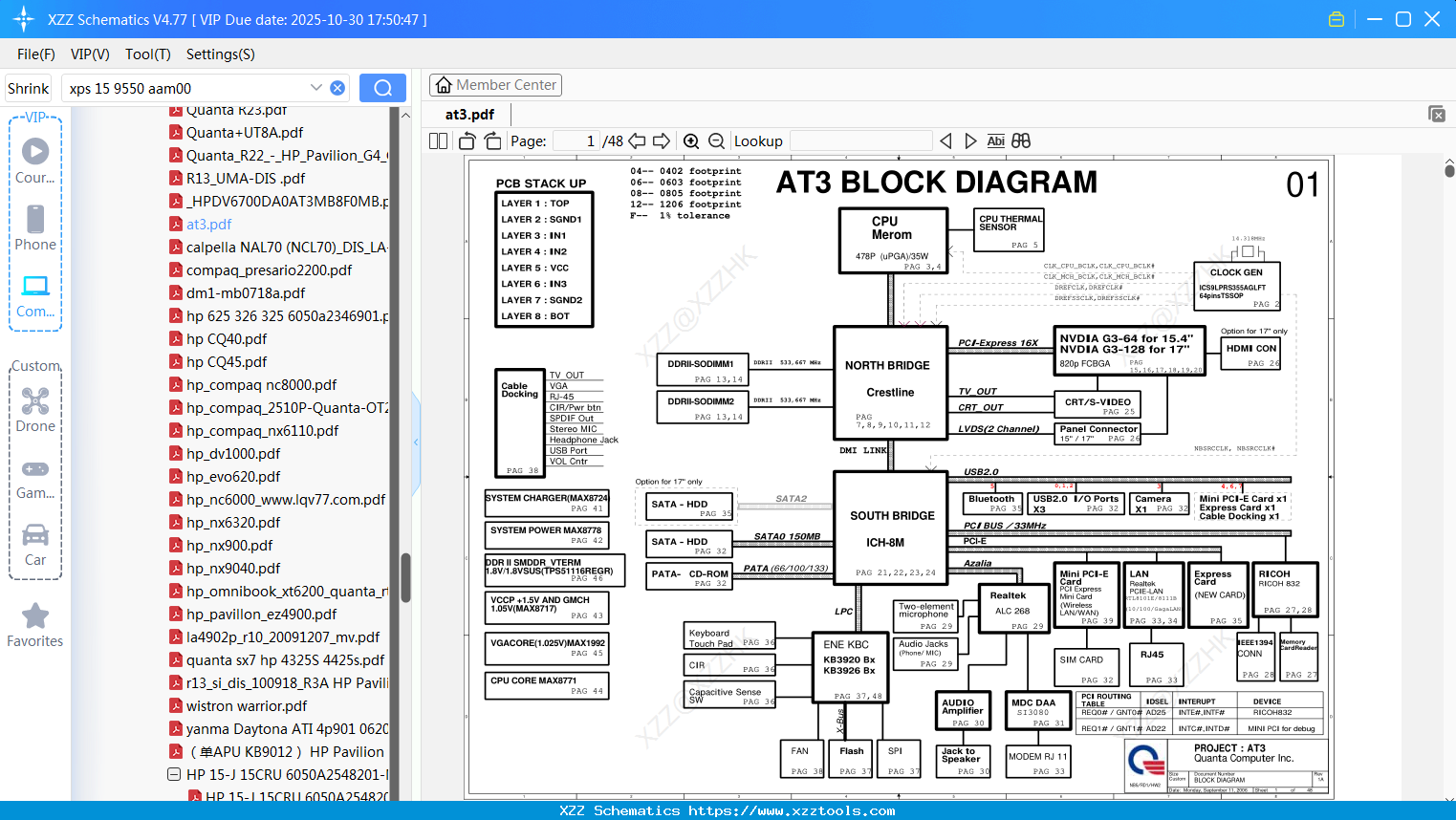Click the Shrink button
Viewport: 1456px width, 820px height.
coord(28,88)
